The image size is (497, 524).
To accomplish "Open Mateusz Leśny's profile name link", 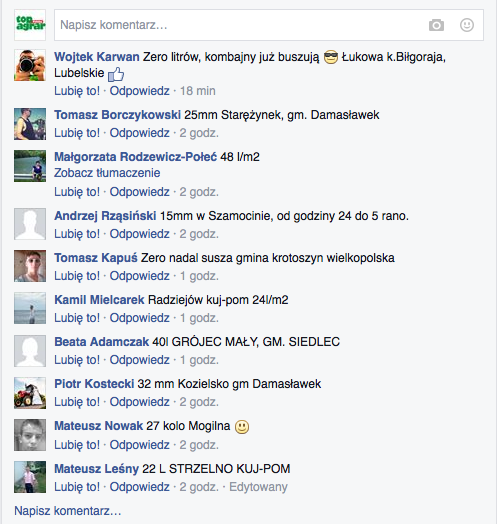I will pyautogui.click(x=96, y=469).
